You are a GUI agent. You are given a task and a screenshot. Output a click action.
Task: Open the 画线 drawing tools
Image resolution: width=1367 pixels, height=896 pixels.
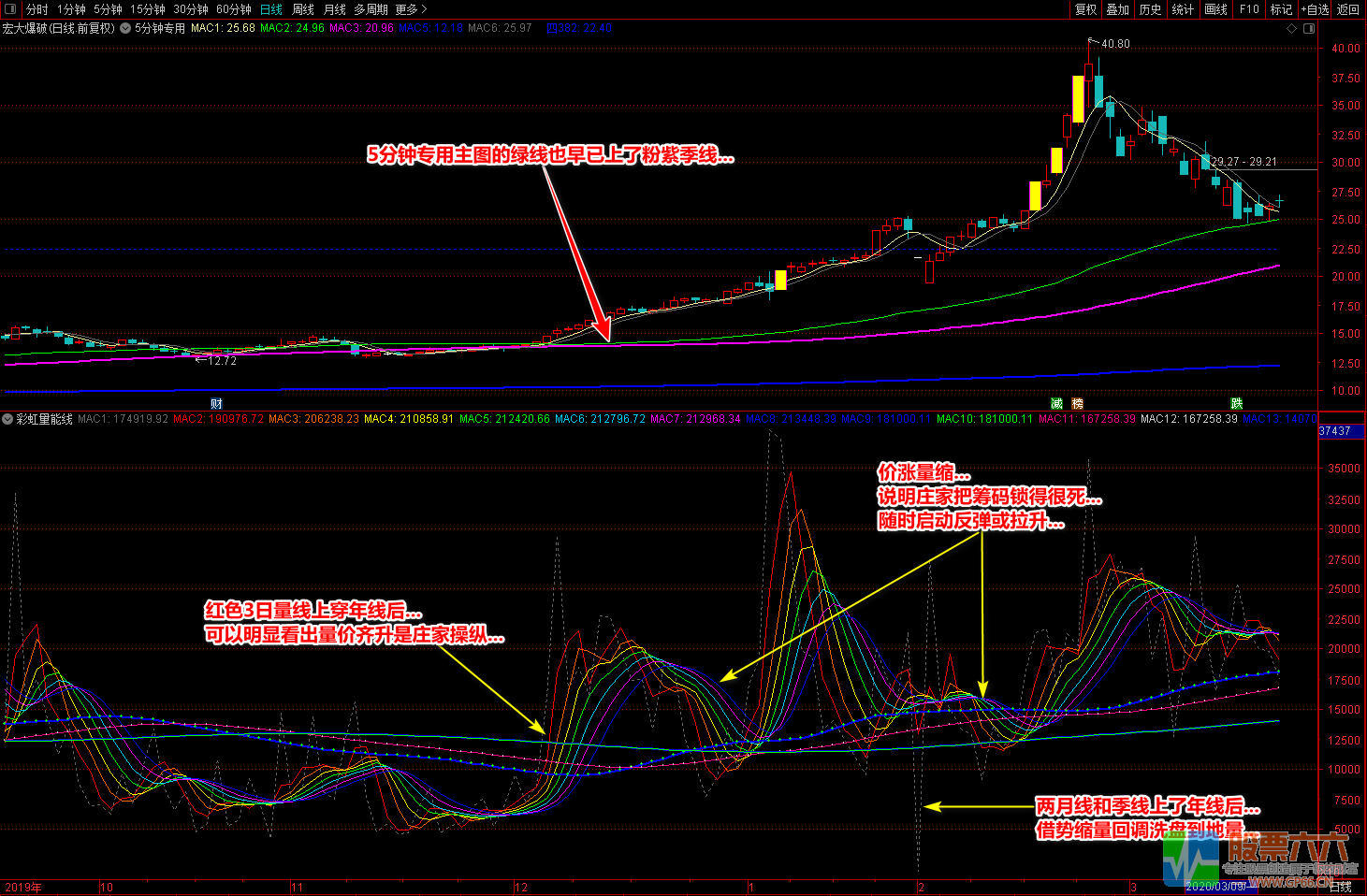1215,9
